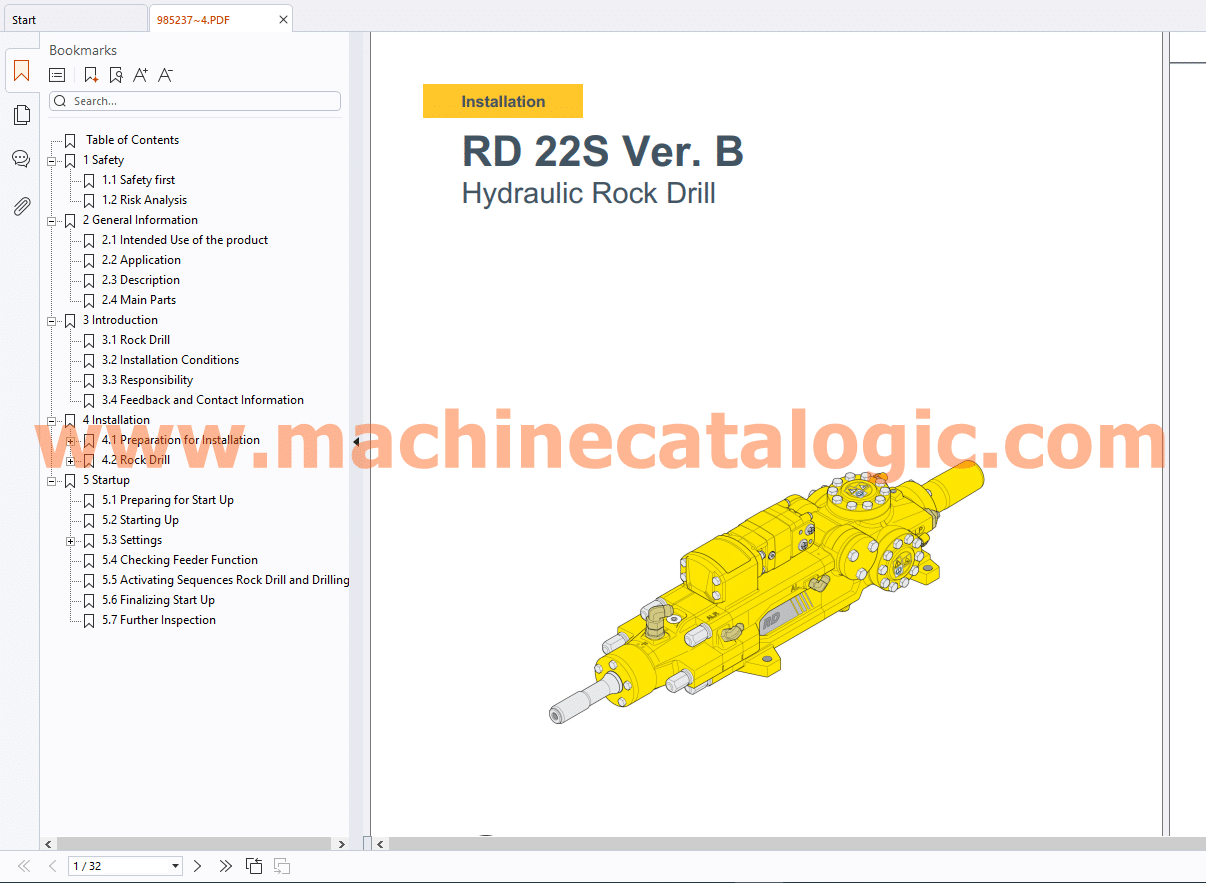Click the add new bookmark icon
The height and width of the screenshot is (883, 1206).
91,75
